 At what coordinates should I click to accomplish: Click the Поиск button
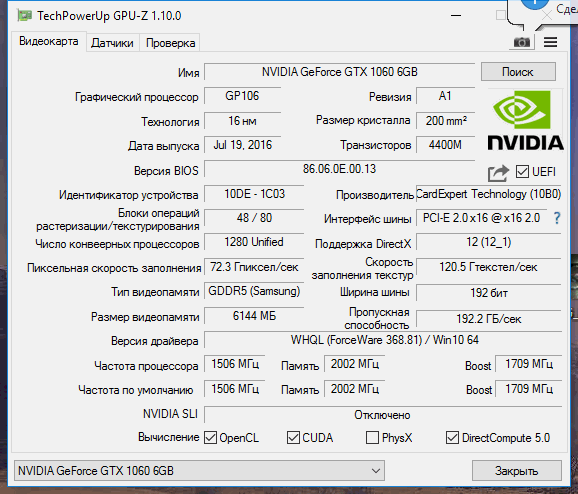click(x=518, y=72)
